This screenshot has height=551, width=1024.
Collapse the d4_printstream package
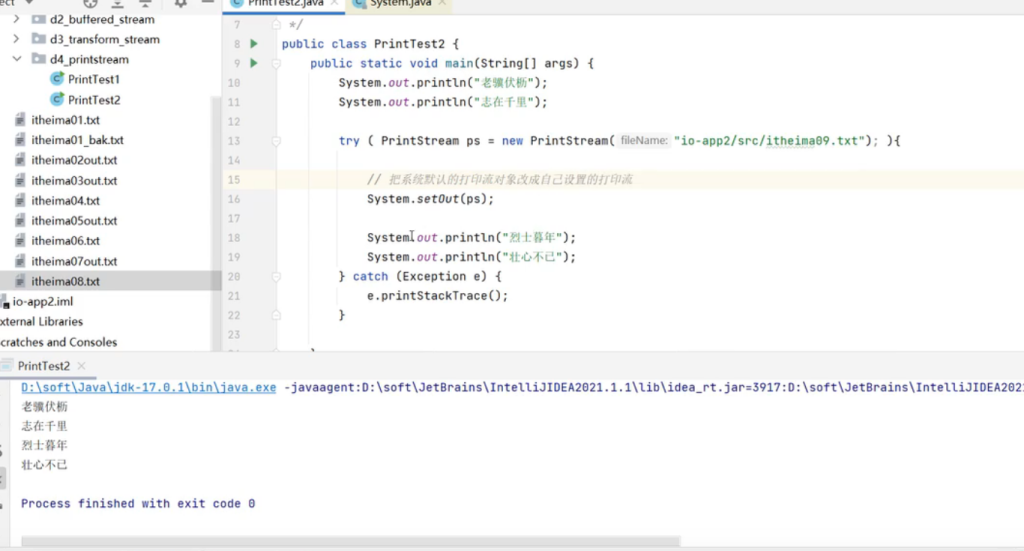16,59
